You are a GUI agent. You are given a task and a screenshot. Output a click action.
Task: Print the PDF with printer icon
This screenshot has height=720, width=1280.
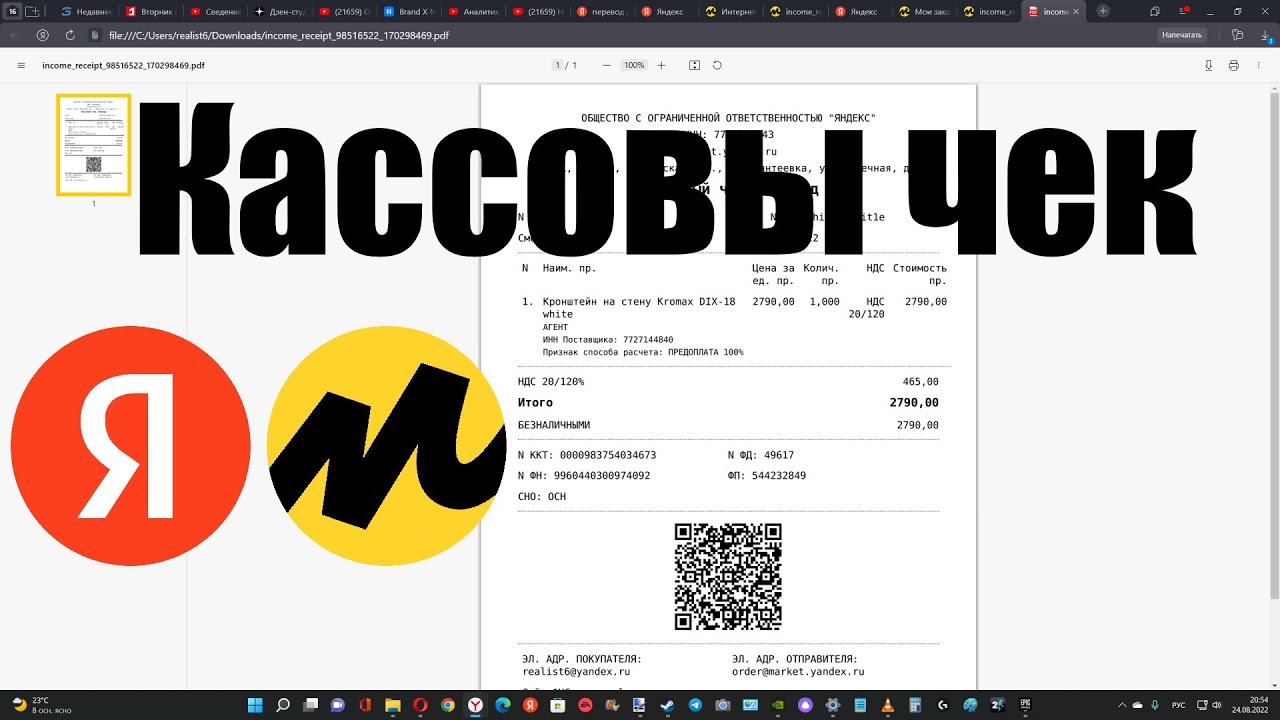coord(1233,65)
